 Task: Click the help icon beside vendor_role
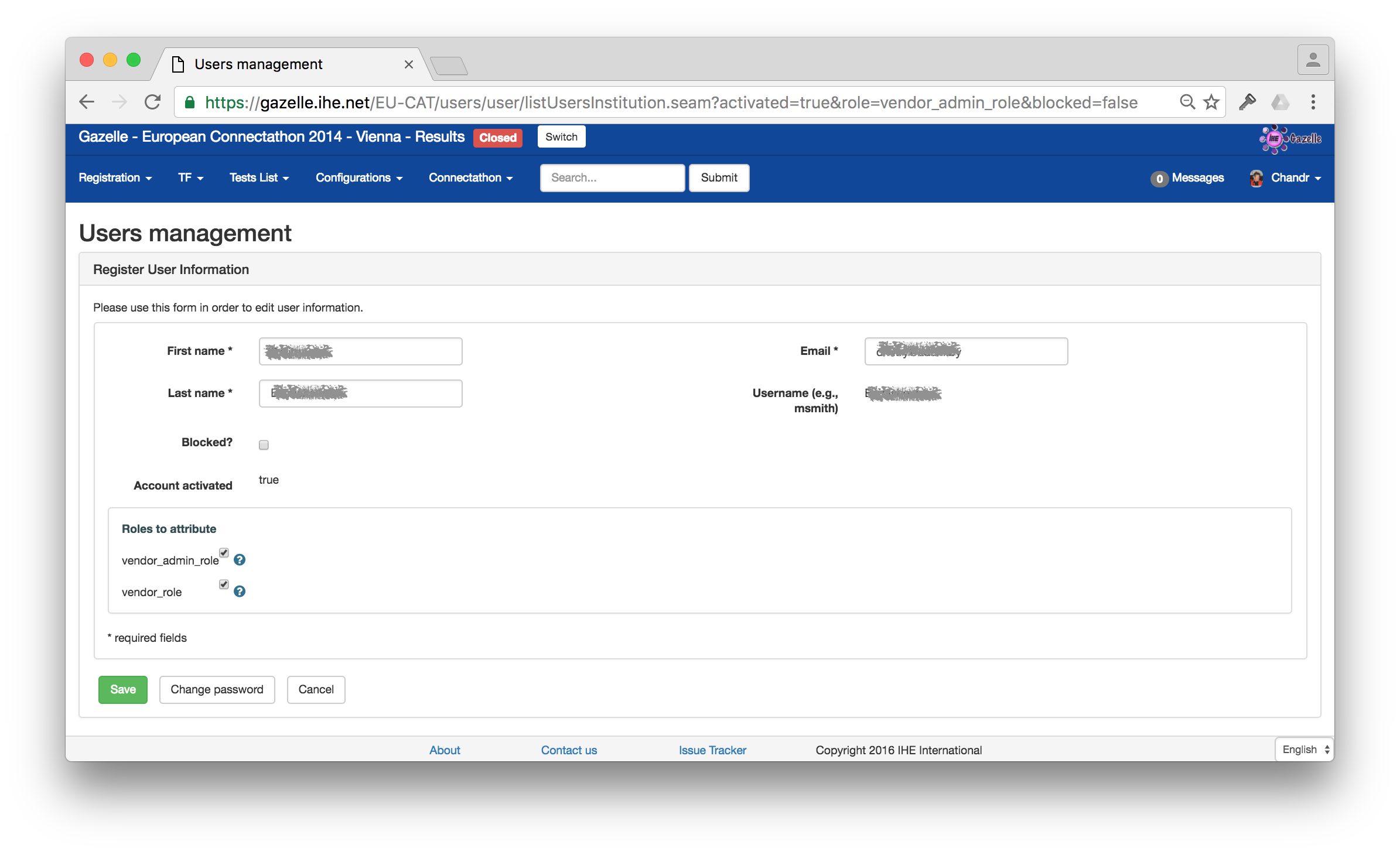[240, 591]
